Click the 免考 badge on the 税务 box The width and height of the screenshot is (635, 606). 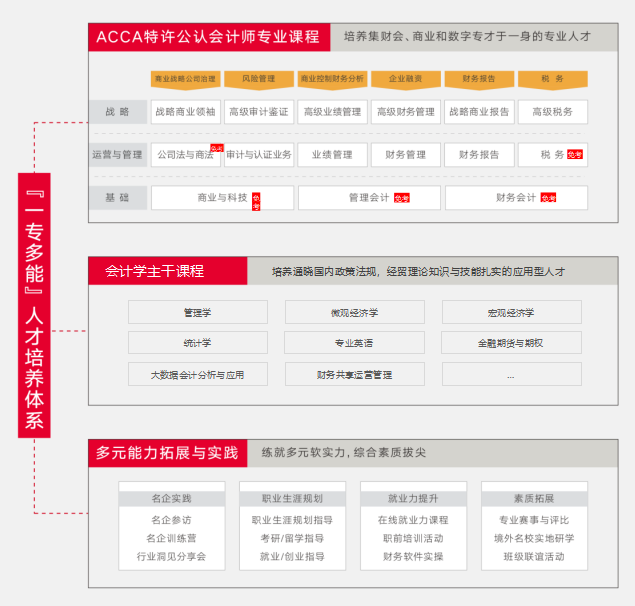575,155
